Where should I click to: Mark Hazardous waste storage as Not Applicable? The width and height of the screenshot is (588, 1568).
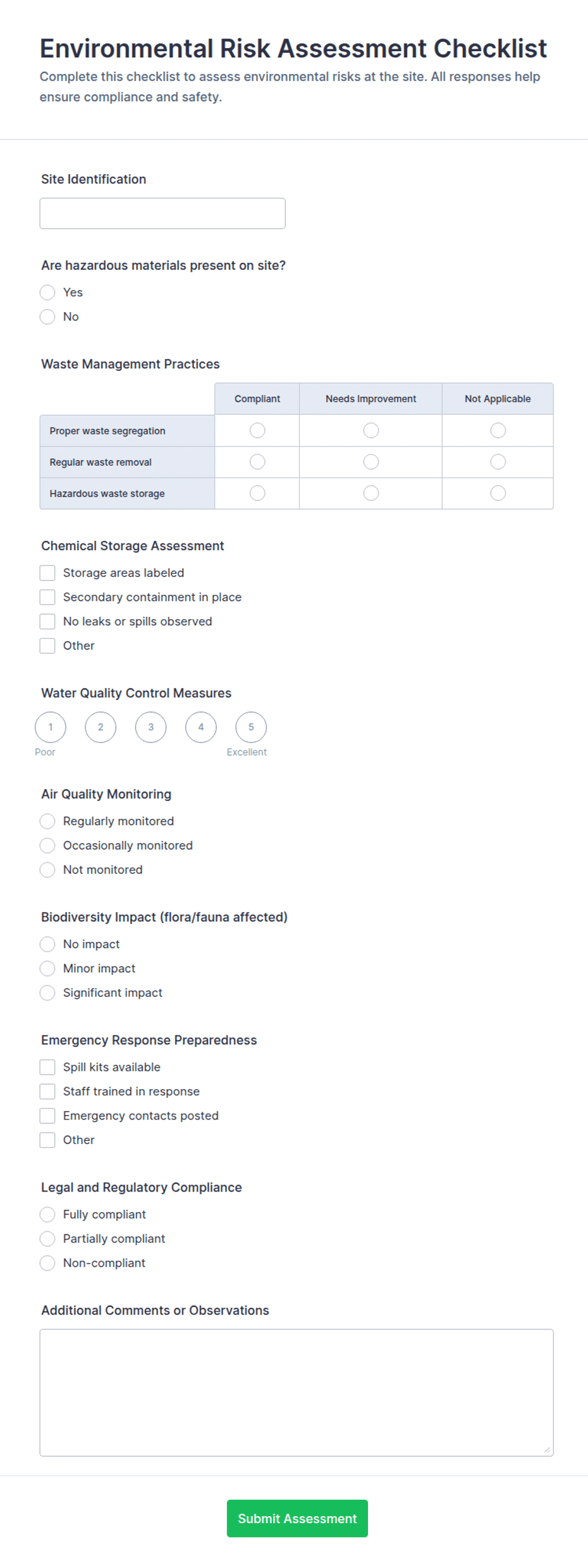pos(498,493)
